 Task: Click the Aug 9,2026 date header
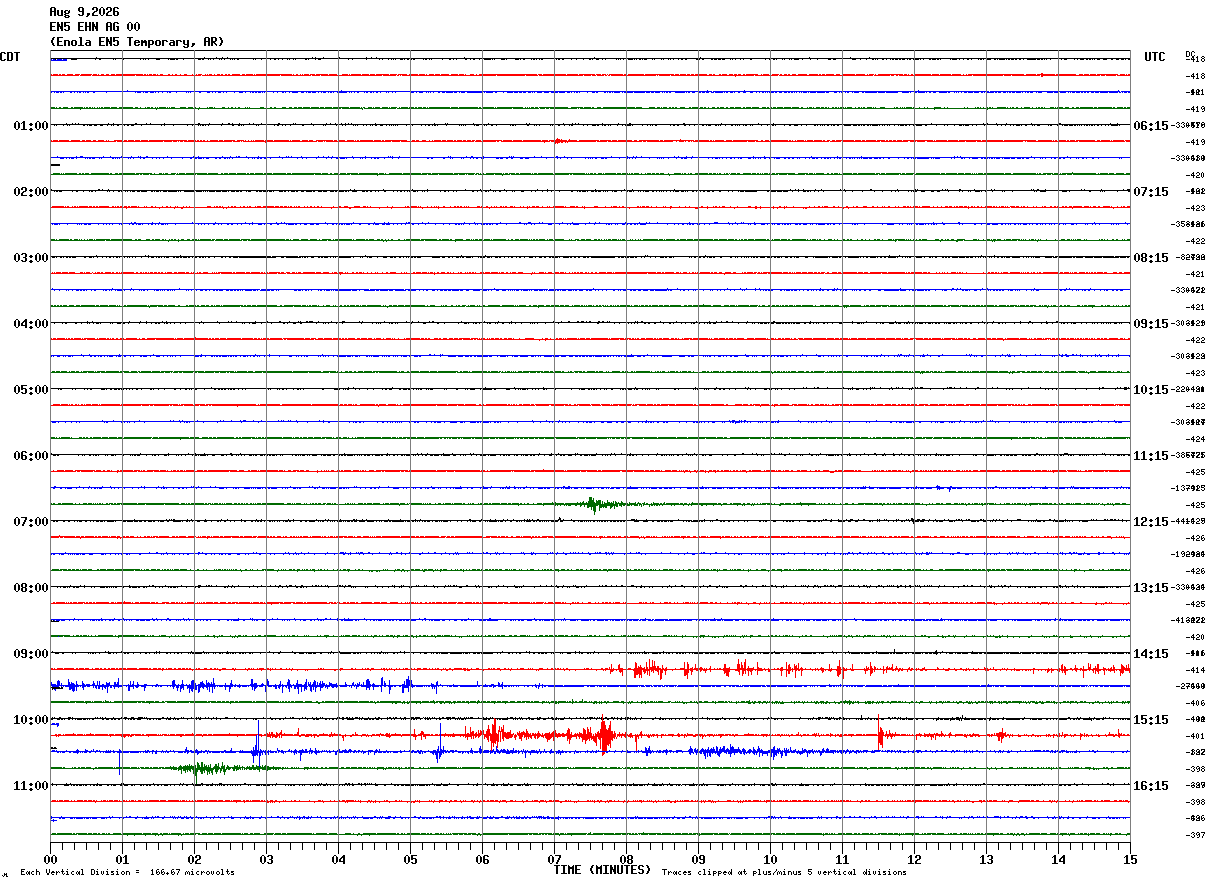point(84,12)
